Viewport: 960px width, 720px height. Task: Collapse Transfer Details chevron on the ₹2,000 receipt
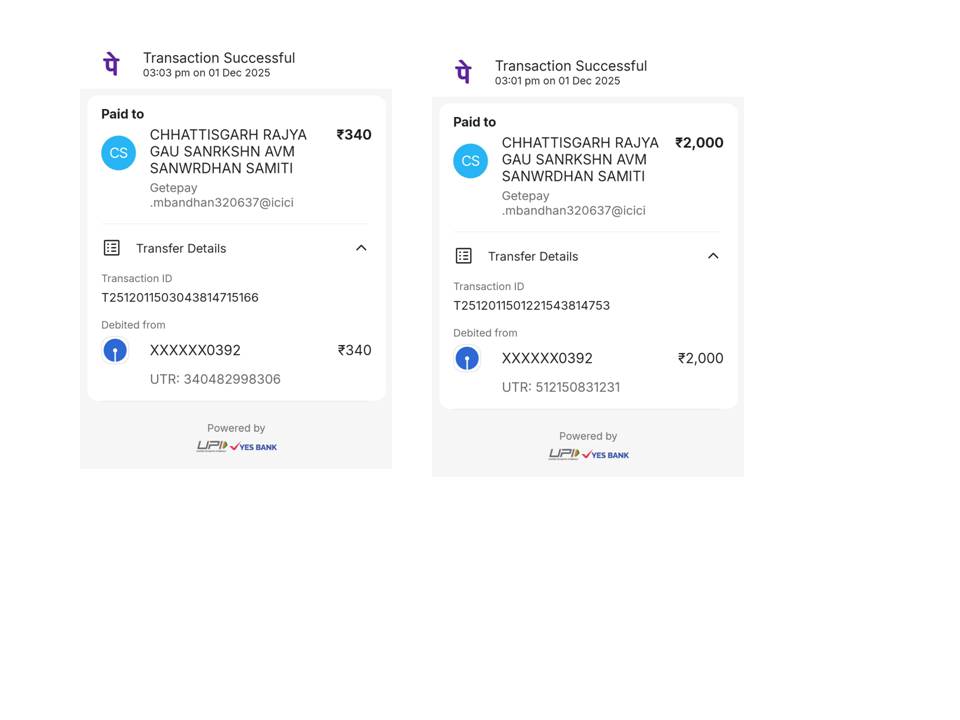(713, 256)
